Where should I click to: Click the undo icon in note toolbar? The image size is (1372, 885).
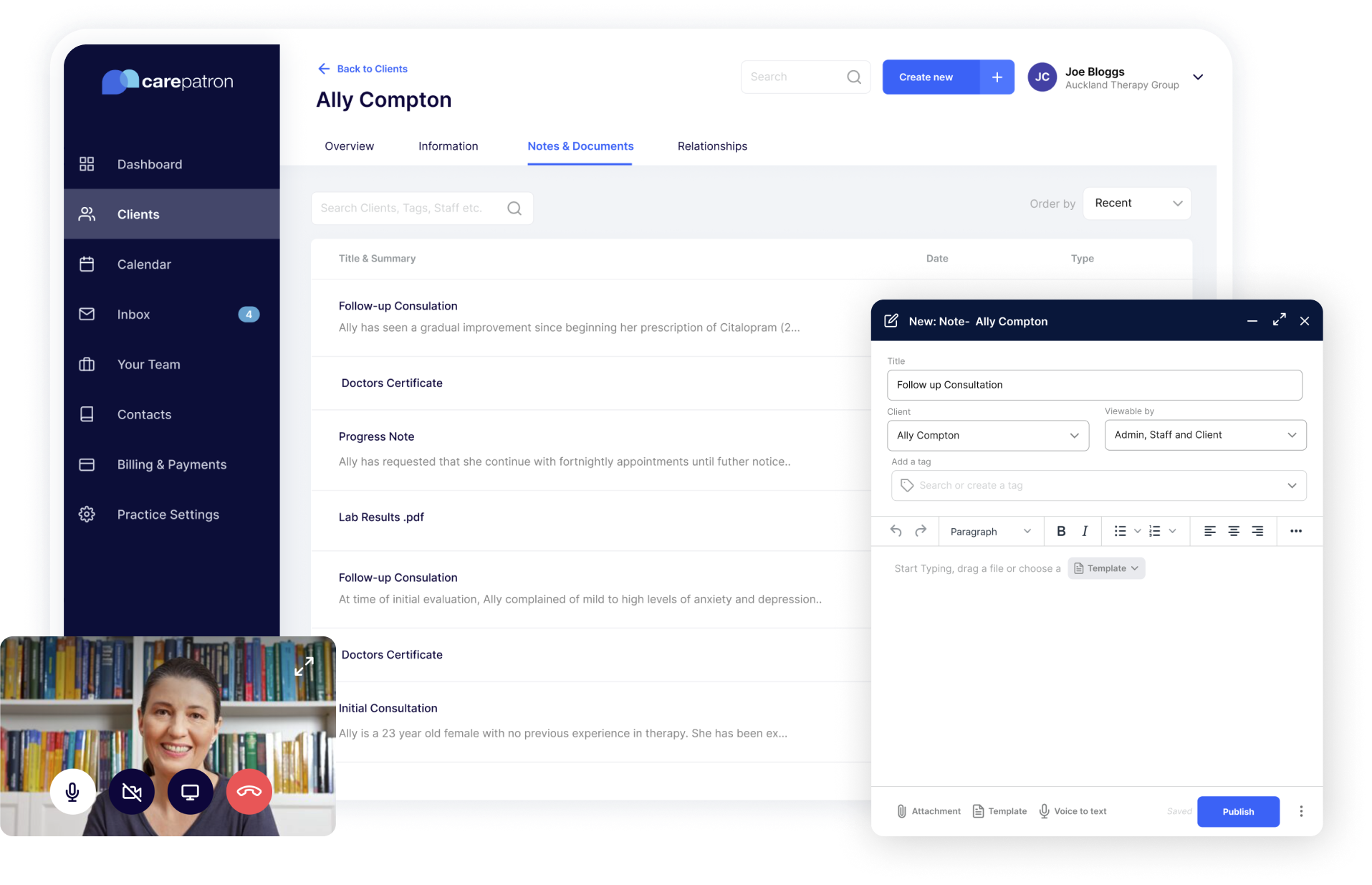click(x=896, y=531)
